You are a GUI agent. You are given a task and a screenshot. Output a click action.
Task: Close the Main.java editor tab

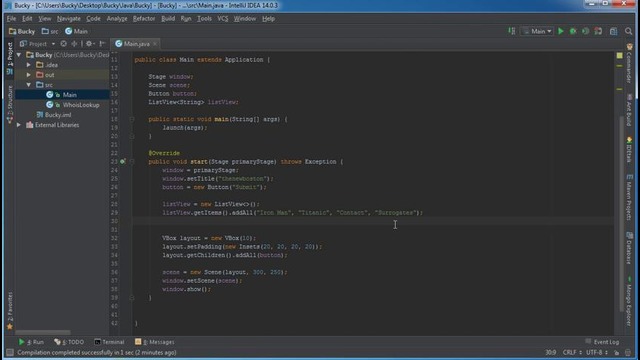click(x=155, y=44)
